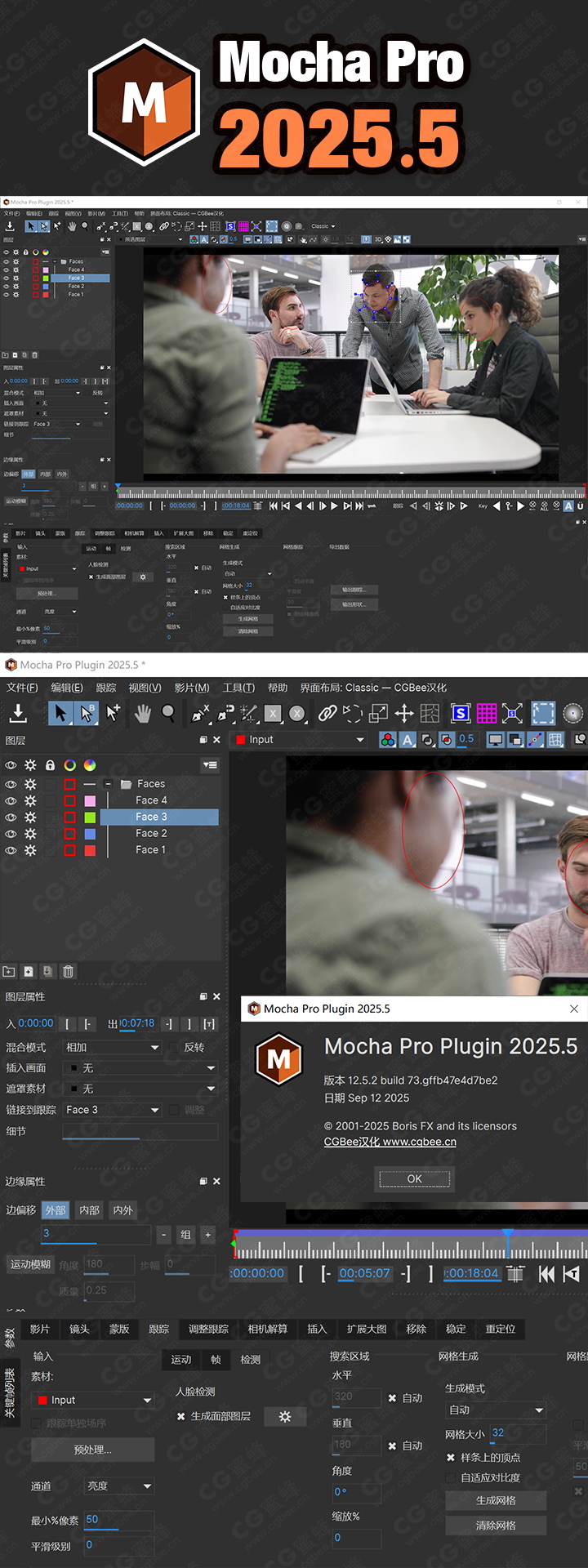Click the save/export arrow icon in large toolbar
The height and width of the screenshot is (1568, 588).
18,713
